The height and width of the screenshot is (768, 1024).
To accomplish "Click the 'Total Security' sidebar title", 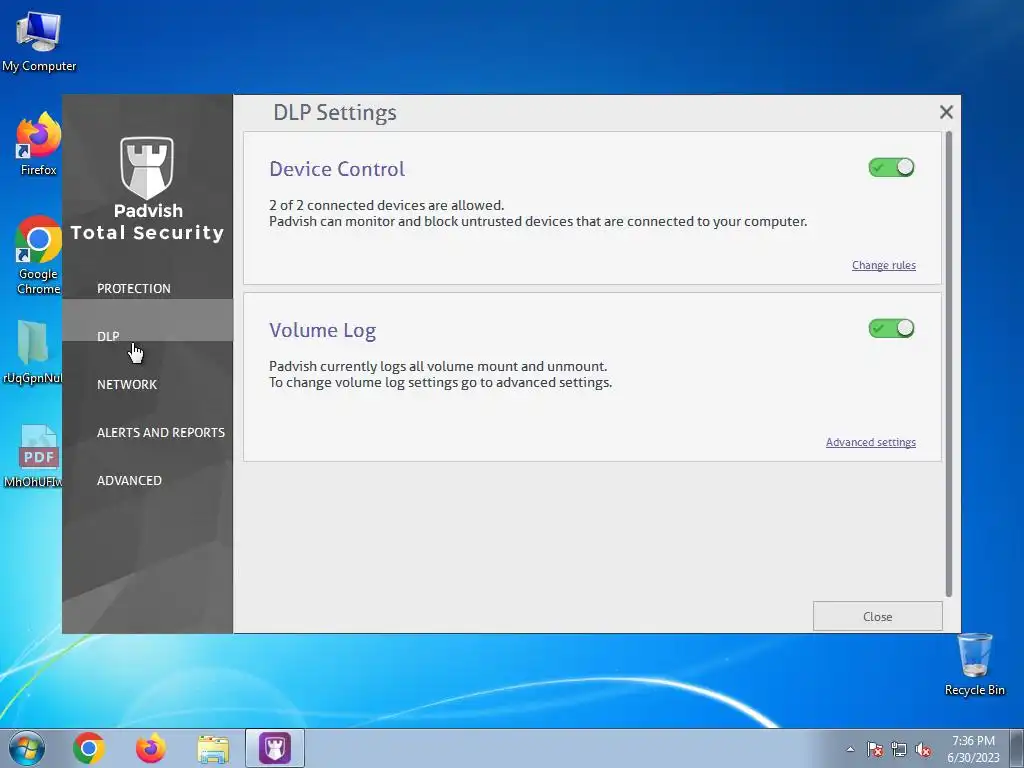I will (x=147, y=232).
